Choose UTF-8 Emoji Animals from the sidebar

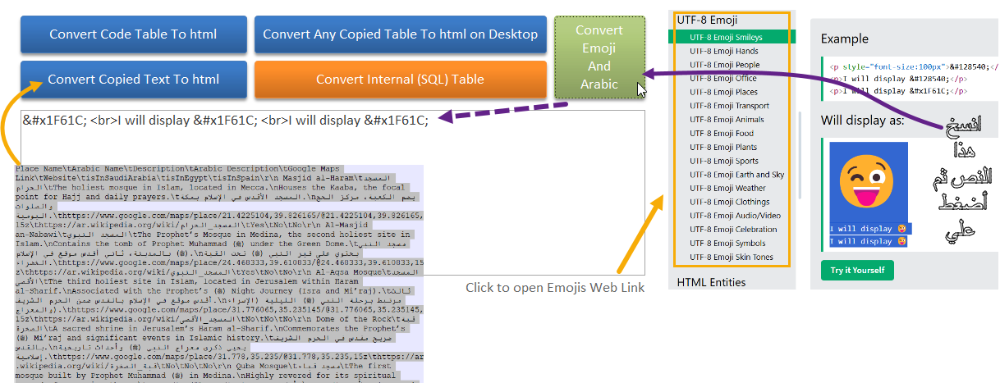tap(726, 119)
